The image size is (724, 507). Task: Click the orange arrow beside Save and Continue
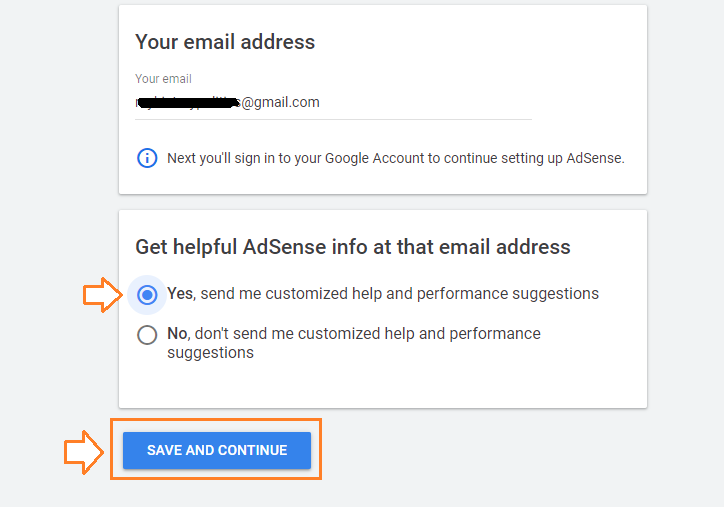tap(83, 451)
